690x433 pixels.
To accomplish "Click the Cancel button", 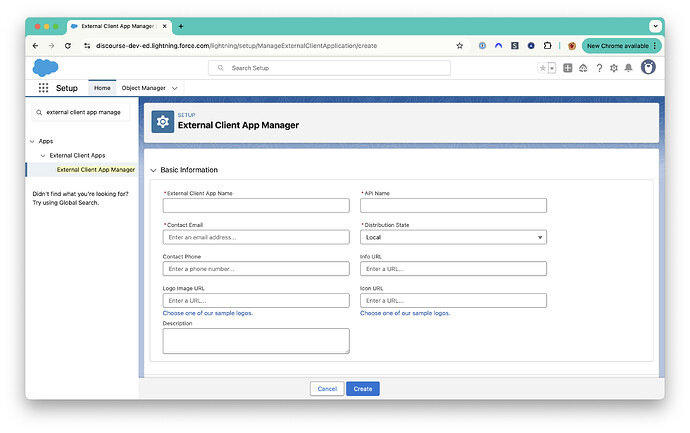I will coord(327,389).
